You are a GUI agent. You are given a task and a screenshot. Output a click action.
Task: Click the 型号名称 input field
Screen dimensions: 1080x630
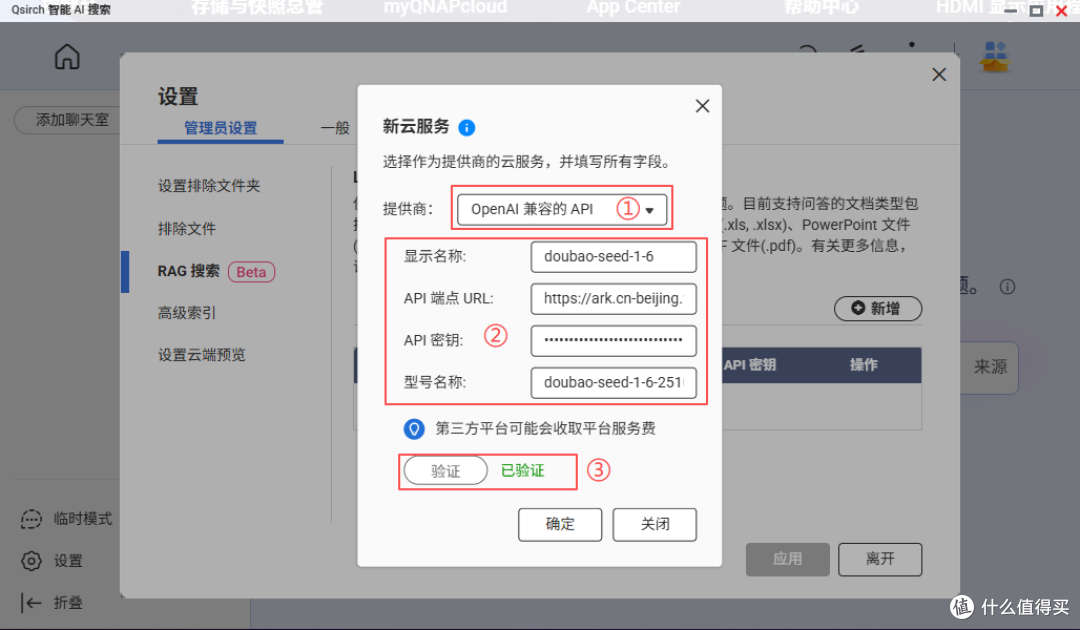(x=613, y=383)
